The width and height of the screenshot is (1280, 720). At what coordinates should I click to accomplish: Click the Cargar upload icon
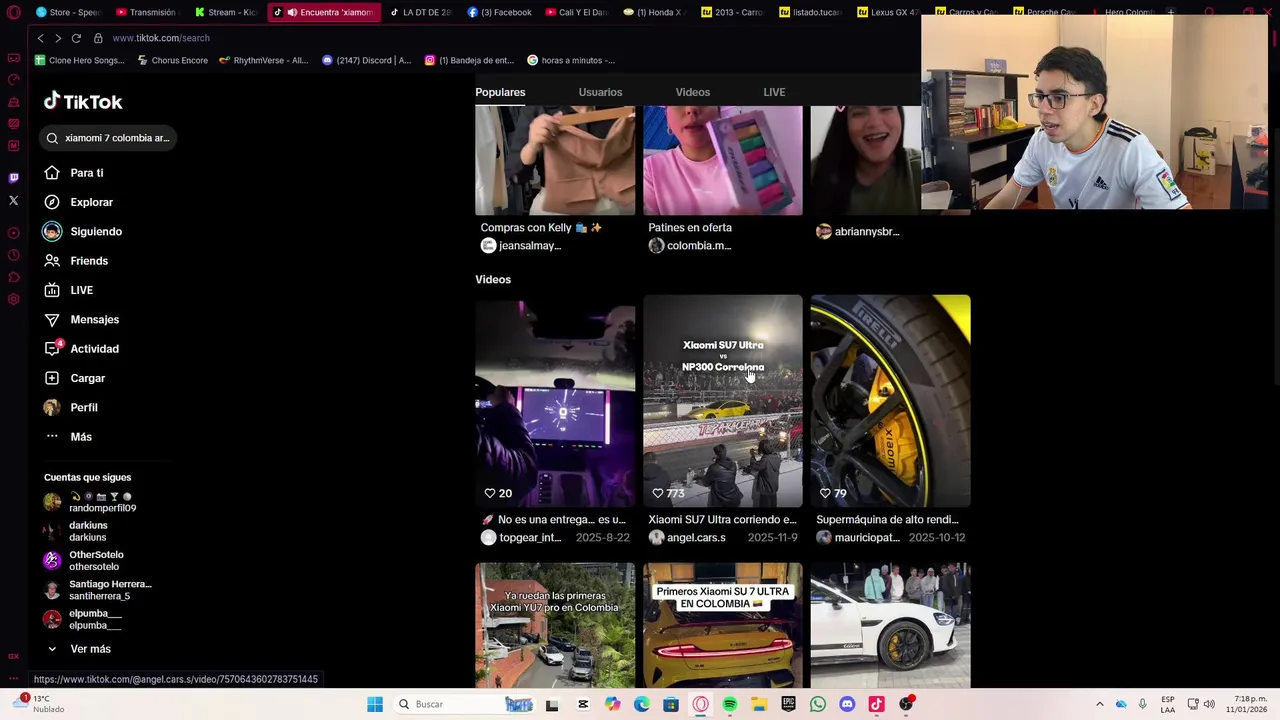(x=52, y=378)
